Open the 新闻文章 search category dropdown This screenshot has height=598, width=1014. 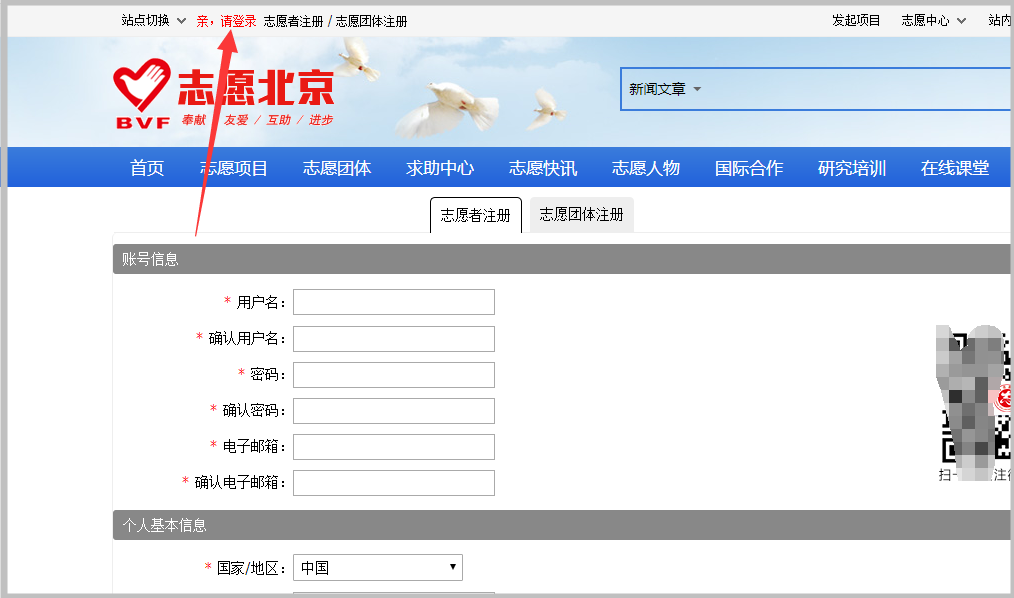pyautogui.click(x=662, y=88)
